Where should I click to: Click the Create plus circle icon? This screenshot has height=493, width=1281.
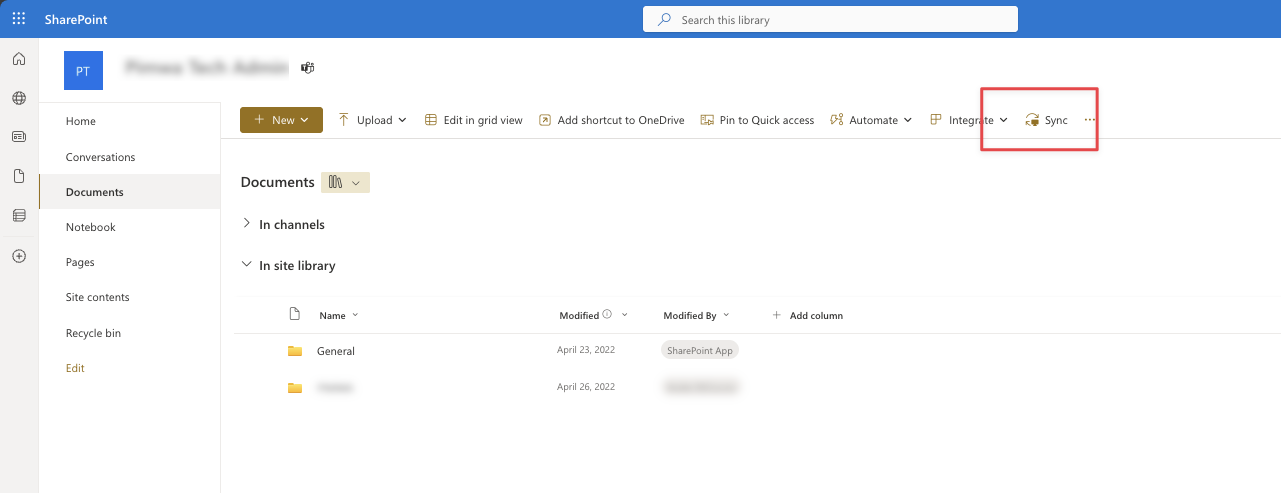pos(19,256)
